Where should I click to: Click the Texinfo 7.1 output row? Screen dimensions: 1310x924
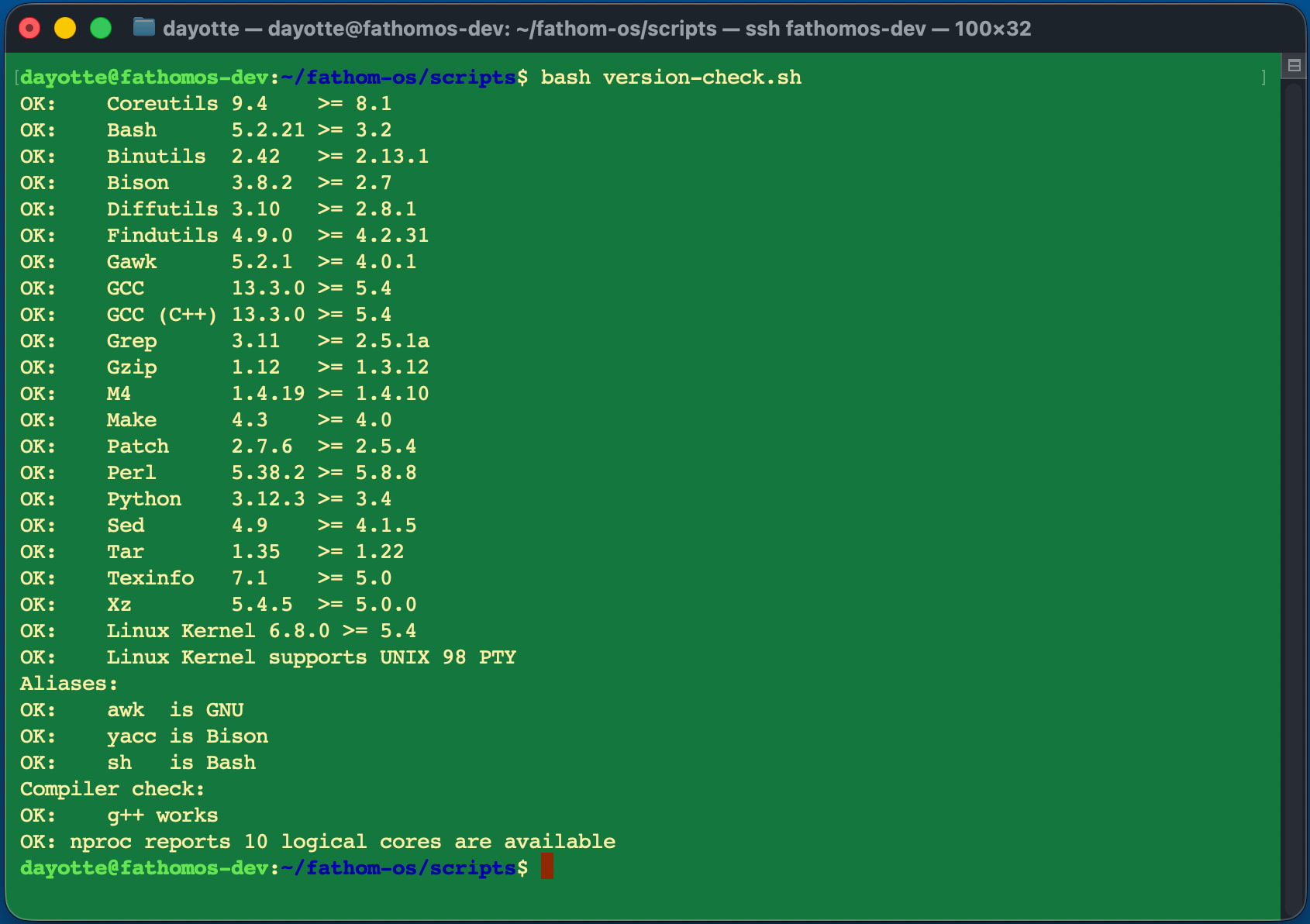click(205, 578)
